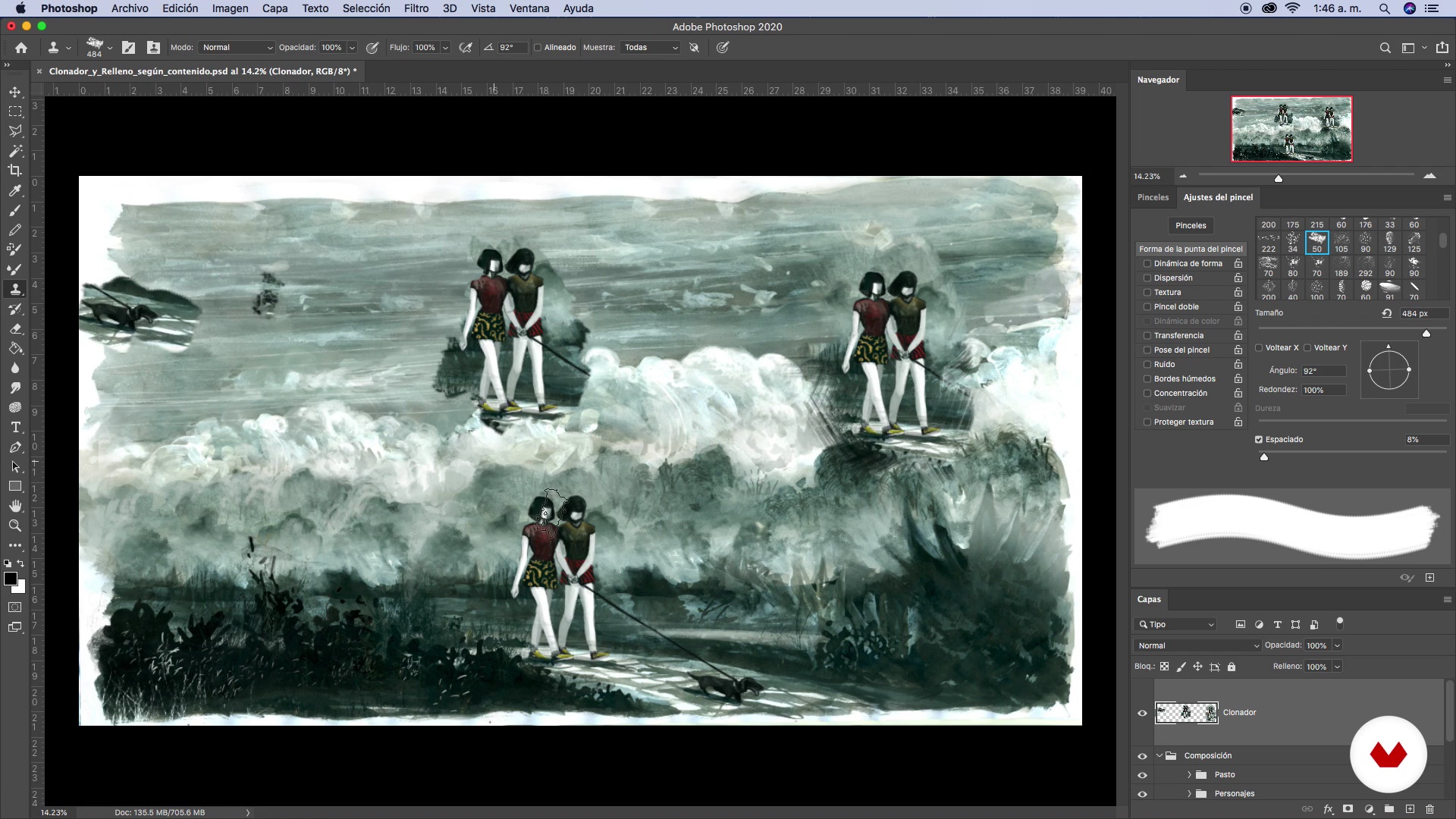
Task: Select the Brush tool
Action: [x=15, y=210]
